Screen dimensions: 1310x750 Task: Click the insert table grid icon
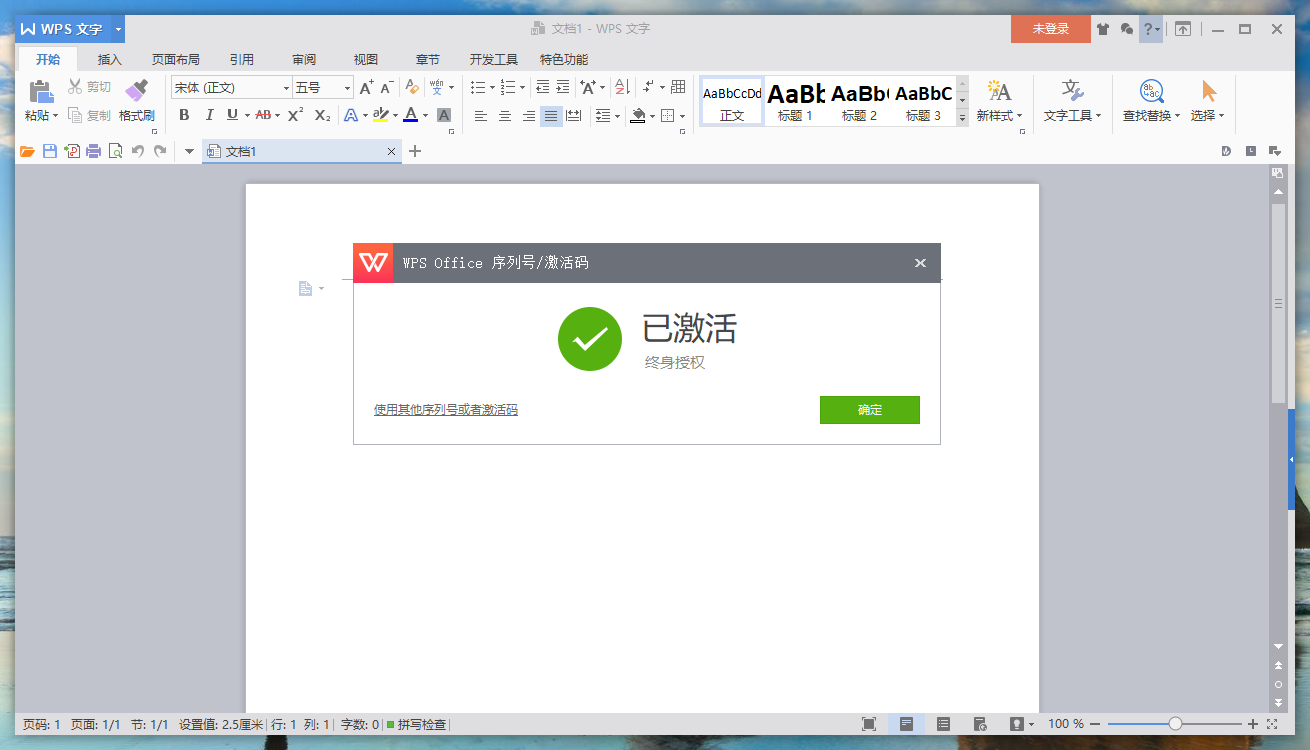(678, 88)
